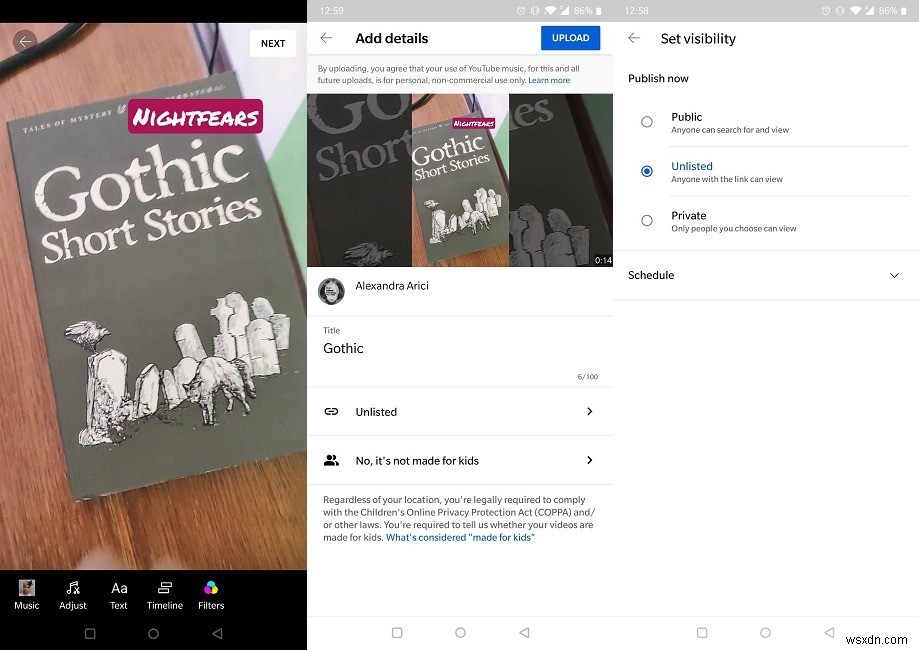Tap battery icon in Set visibility status bar
This screenshot has height=650, width=919.
[903, 11]
